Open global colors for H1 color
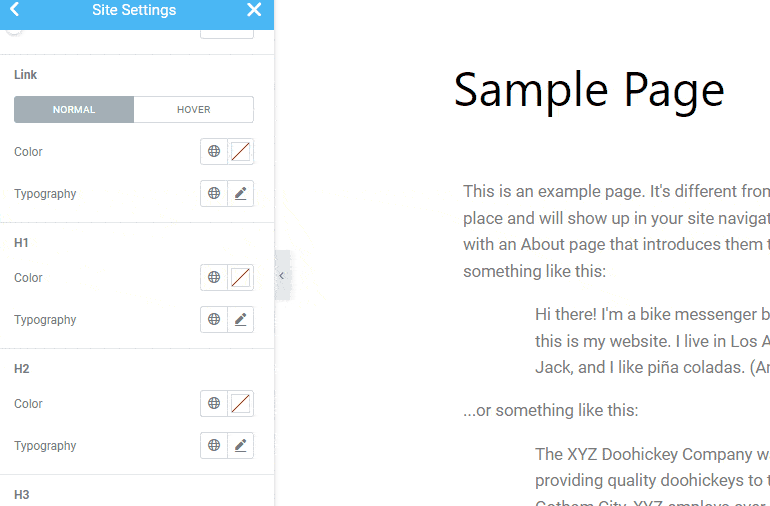The height and width of the screenshot is (506, 770). tap(214, 278)
